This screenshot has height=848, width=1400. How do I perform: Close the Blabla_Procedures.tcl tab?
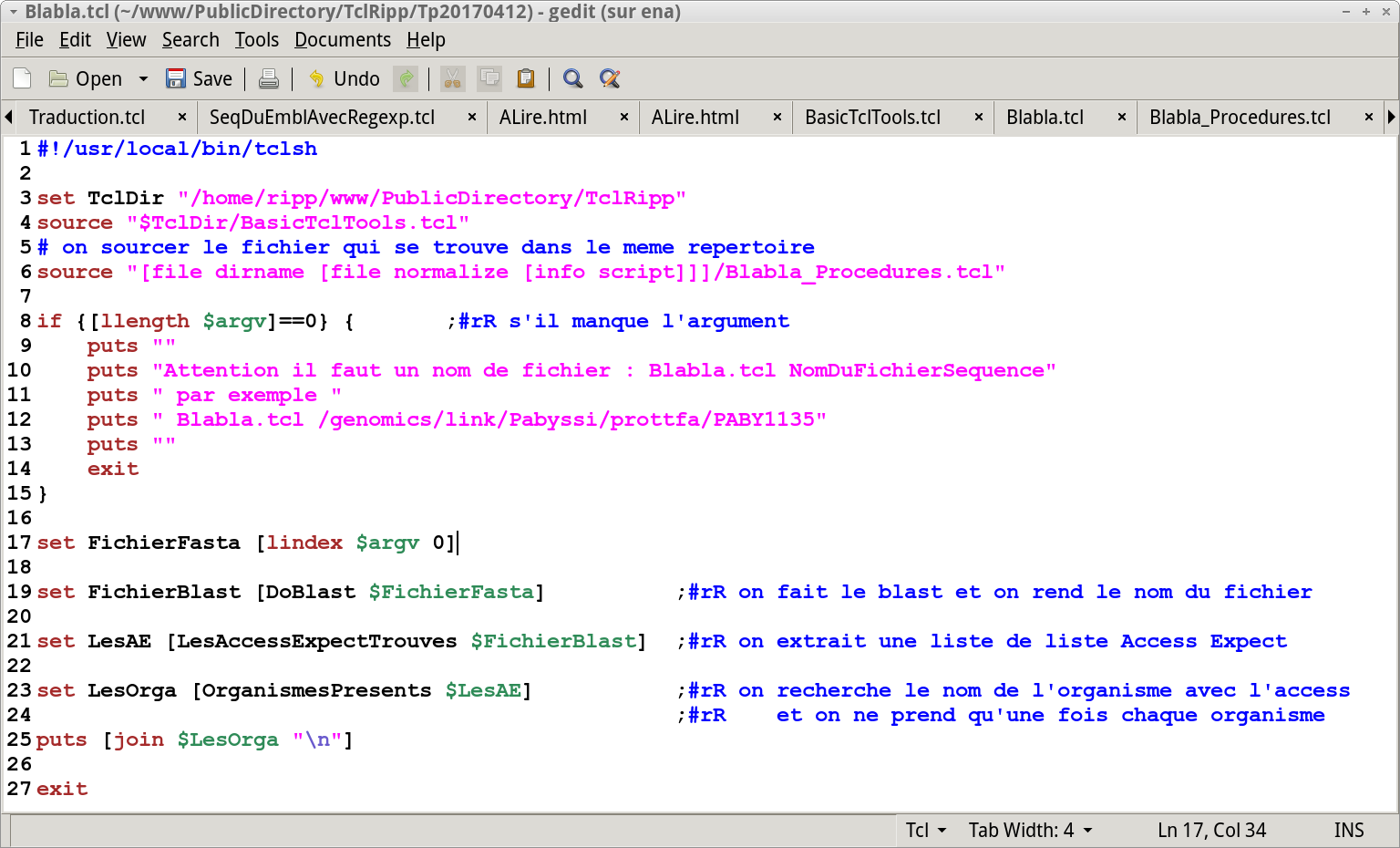1369,118
